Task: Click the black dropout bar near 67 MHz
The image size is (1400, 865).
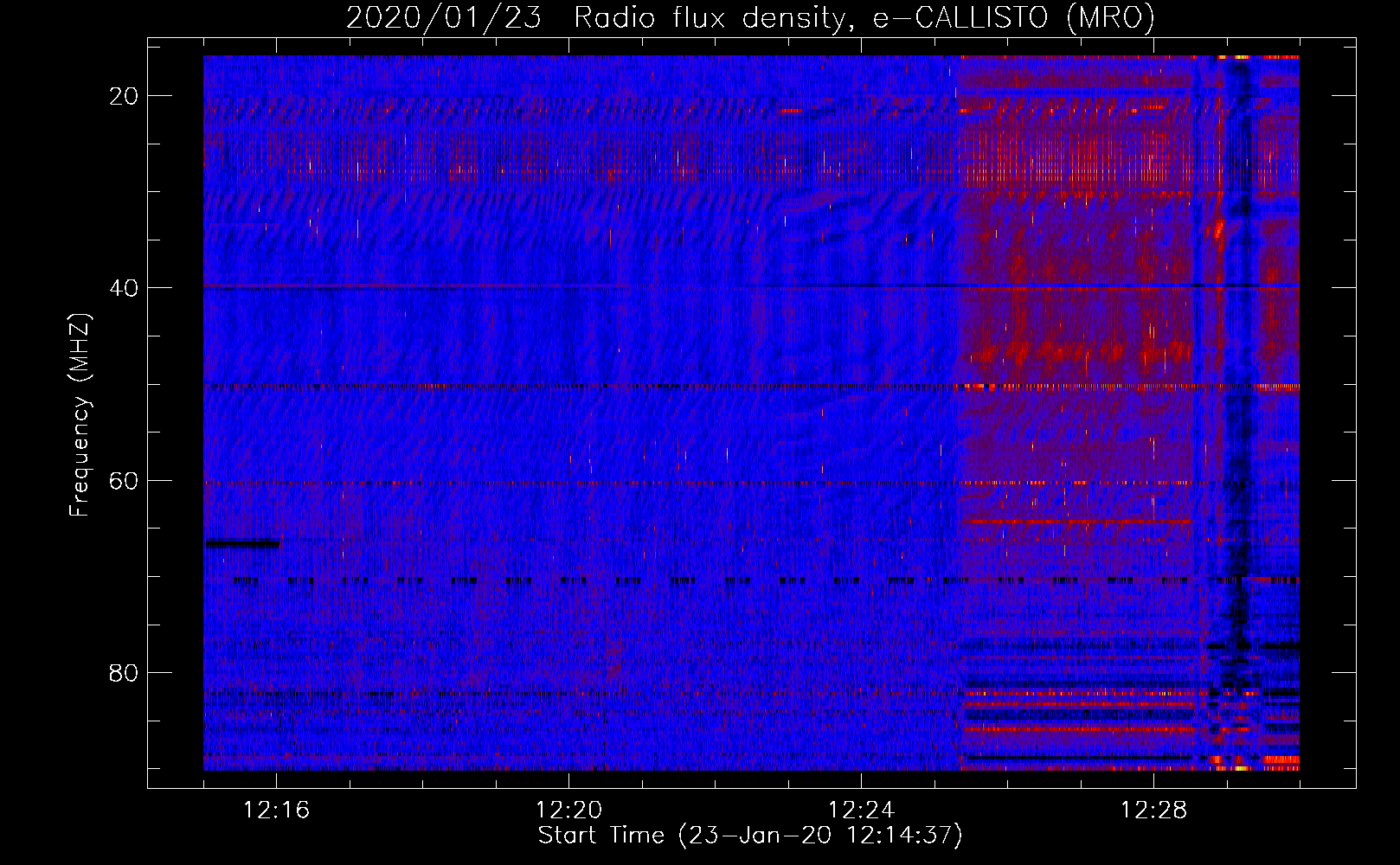Action: (242, 544)
